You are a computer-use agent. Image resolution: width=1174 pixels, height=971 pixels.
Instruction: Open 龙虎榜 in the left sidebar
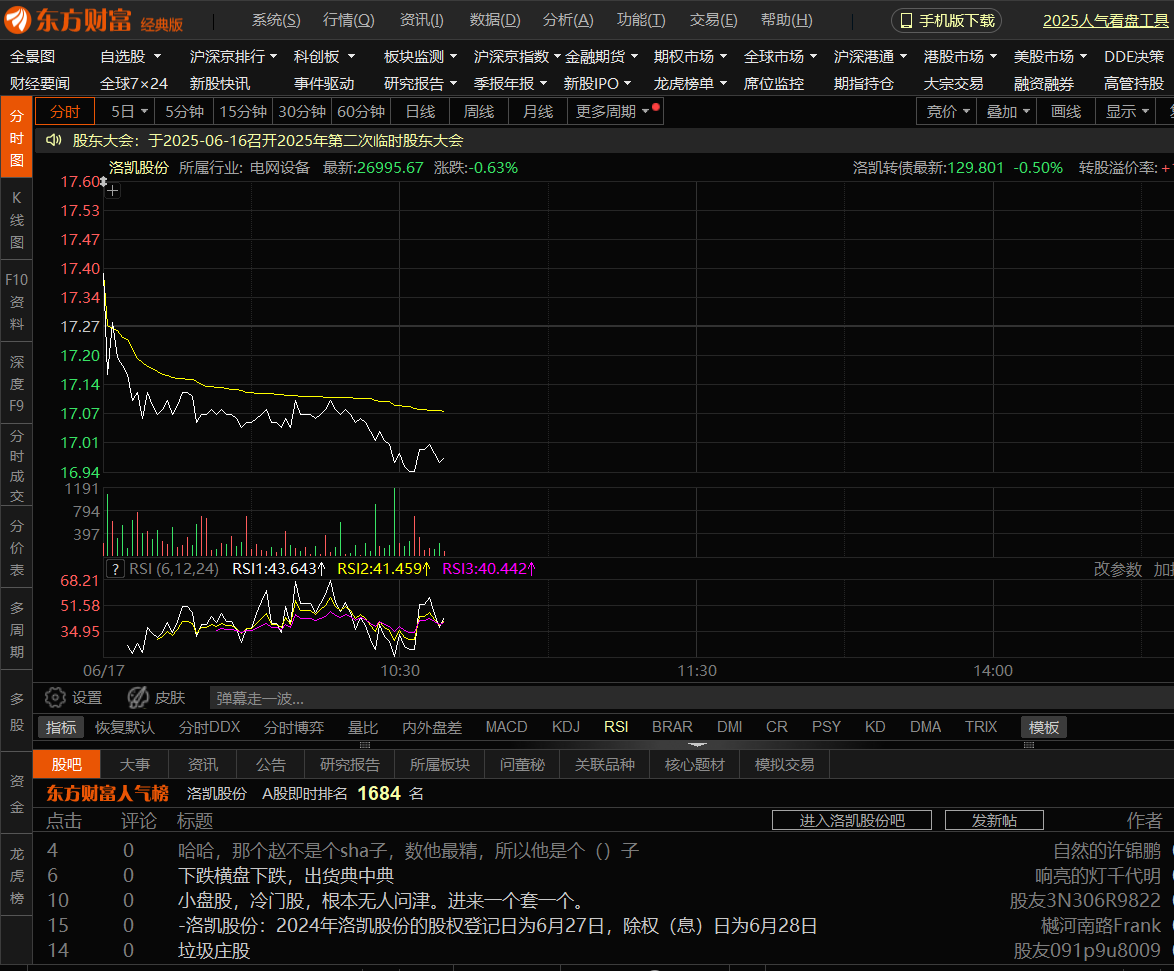tap(16, 876)
